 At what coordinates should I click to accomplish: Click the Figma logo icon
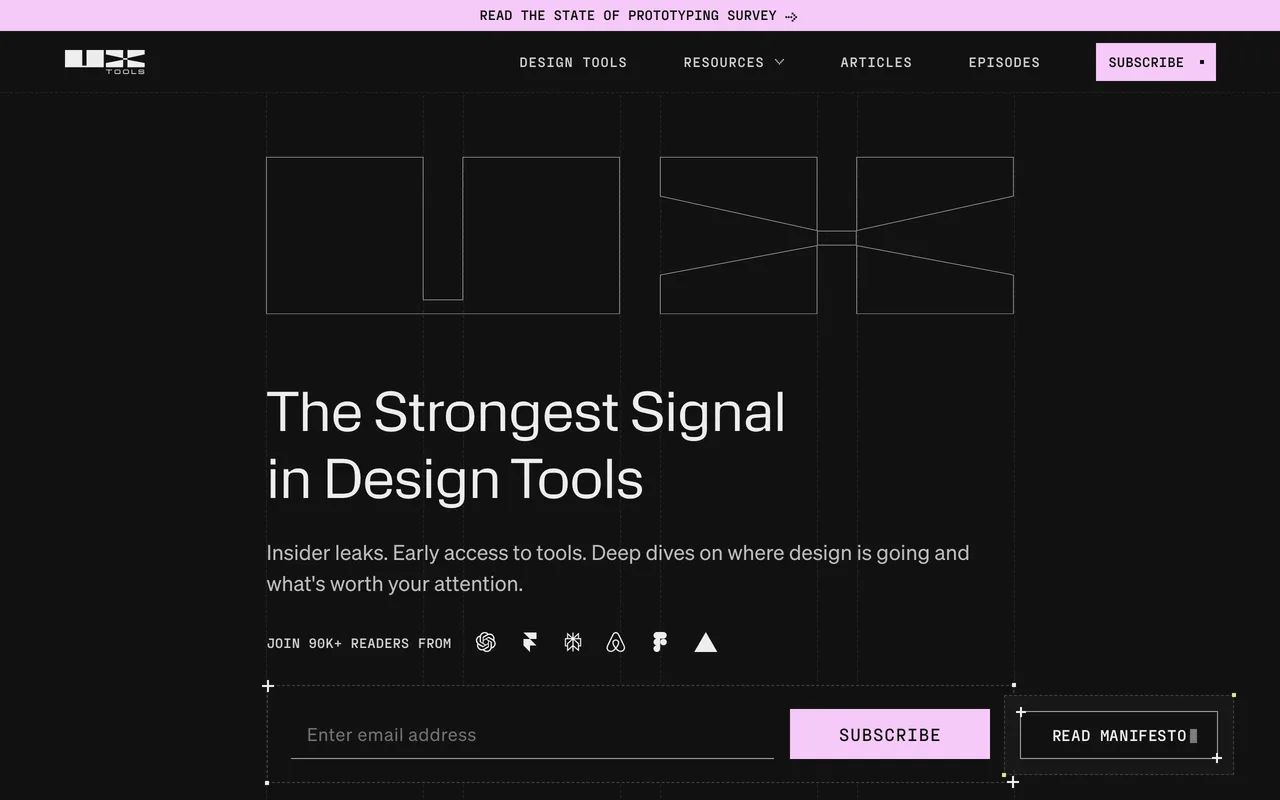coord(660,642)
